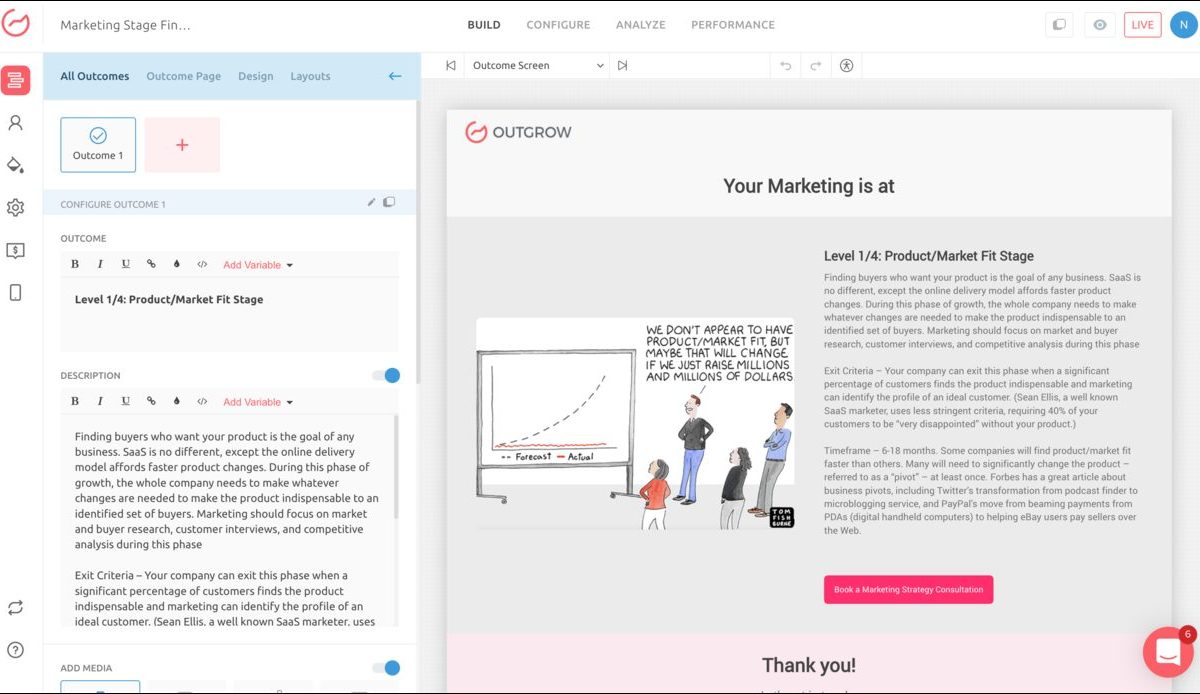Screen dimensions: 1200x694
Task: Open the Outcome Screen dropdown
Action: [538, 66]
